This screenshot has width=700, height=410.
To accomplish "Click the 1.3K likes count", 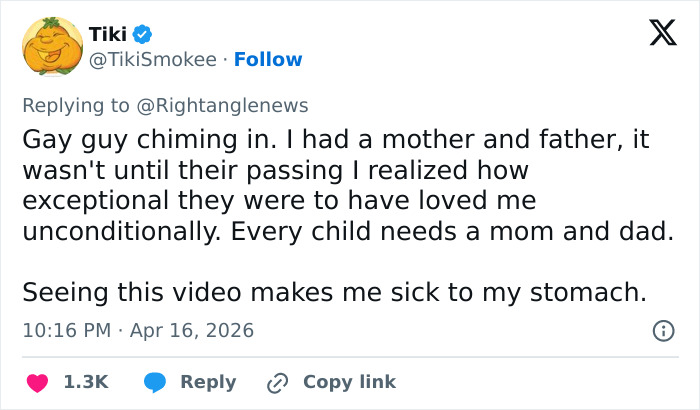I will point(85,382).
